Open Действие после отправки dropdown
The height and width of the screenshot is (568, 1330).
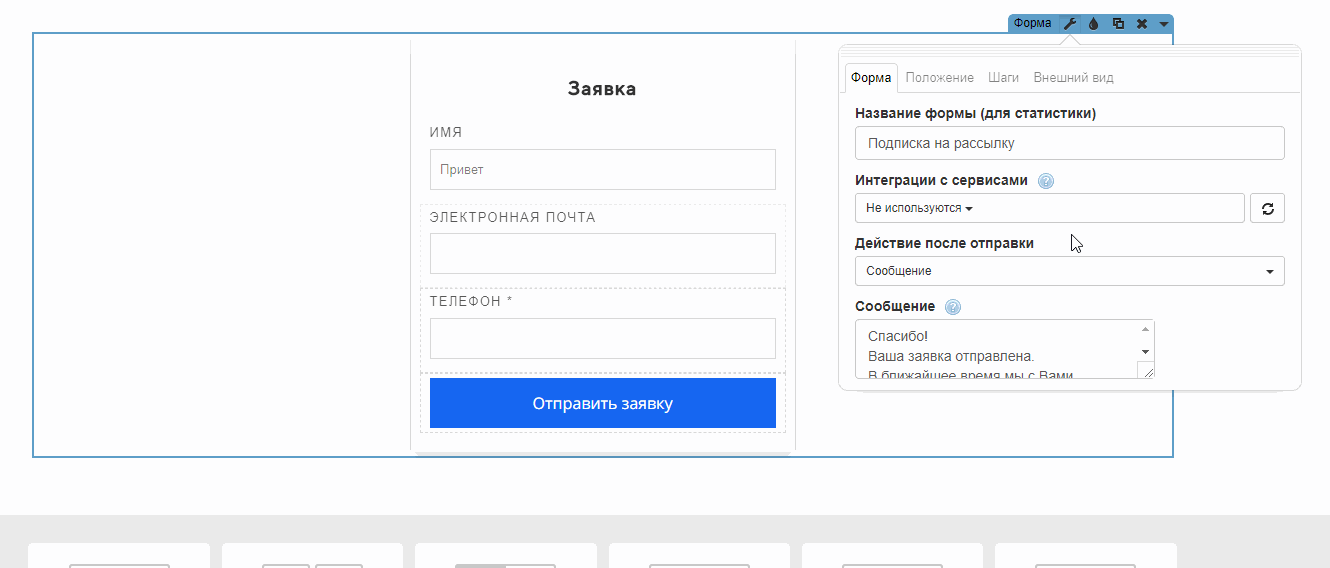click(x=1069, y=271)
